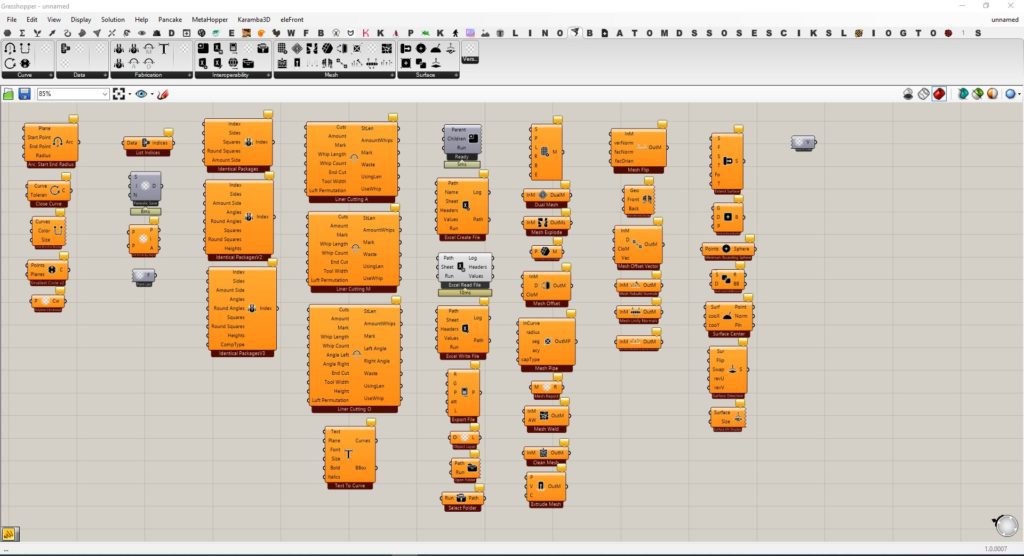Toggle the preview eye icon in canvas toolbar
Screen dimensions: 1024x556
(x=141, y=94)
